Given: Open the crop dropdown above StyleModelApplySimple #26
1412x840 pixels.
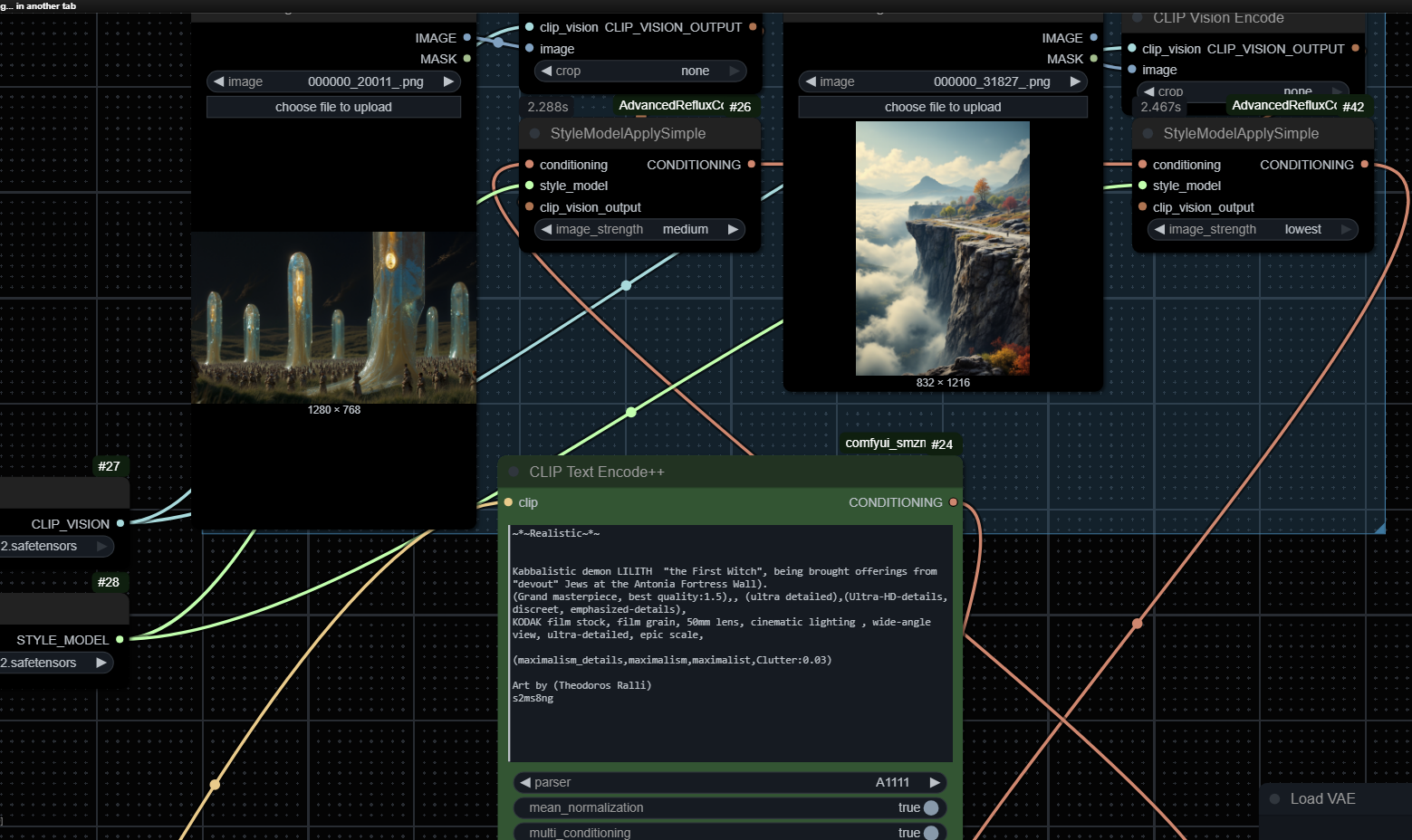Looking at the screenshot, I should pos(639,71).
